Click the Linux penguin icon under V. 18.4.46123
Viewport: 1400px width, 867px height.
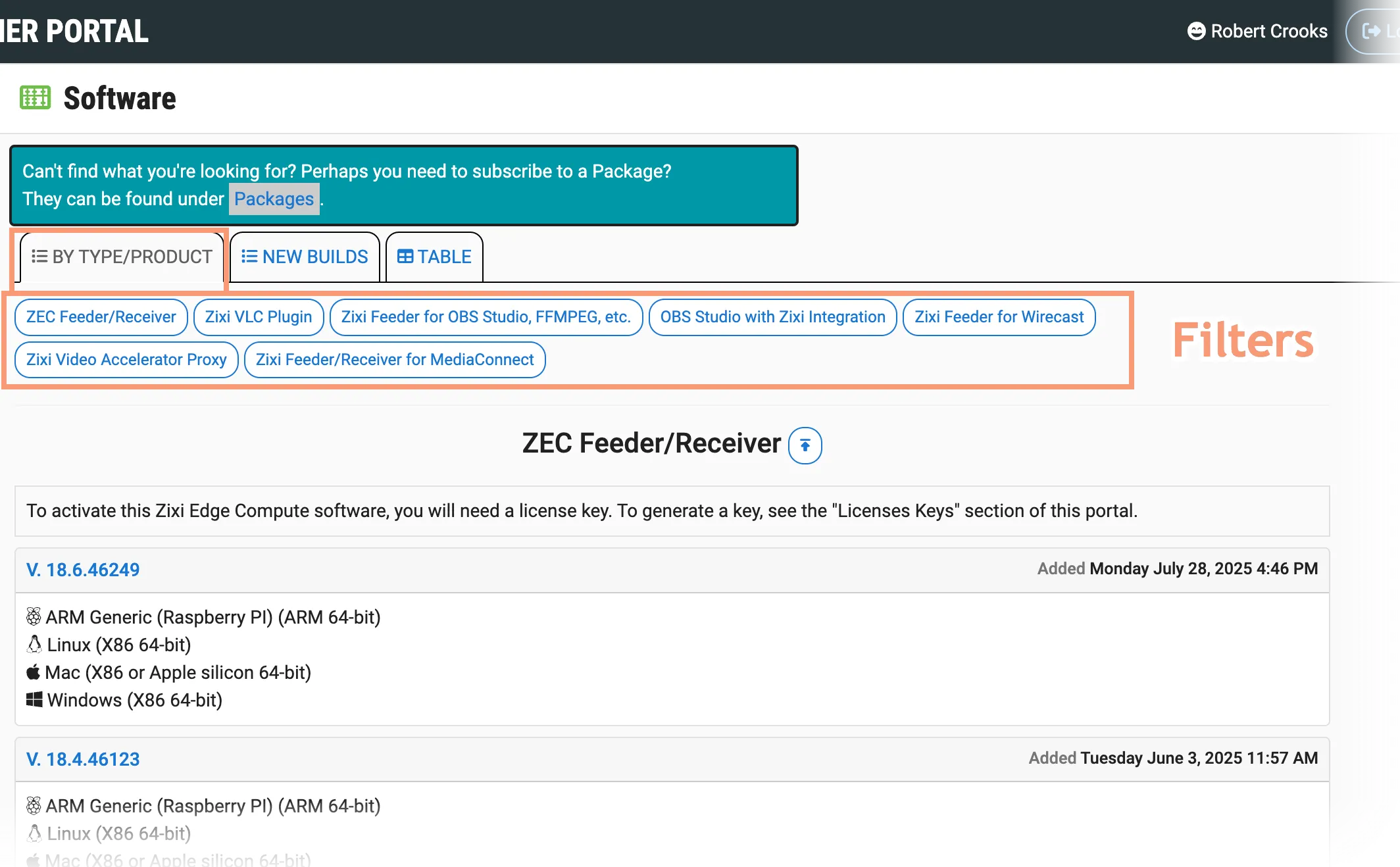point(34,833)
